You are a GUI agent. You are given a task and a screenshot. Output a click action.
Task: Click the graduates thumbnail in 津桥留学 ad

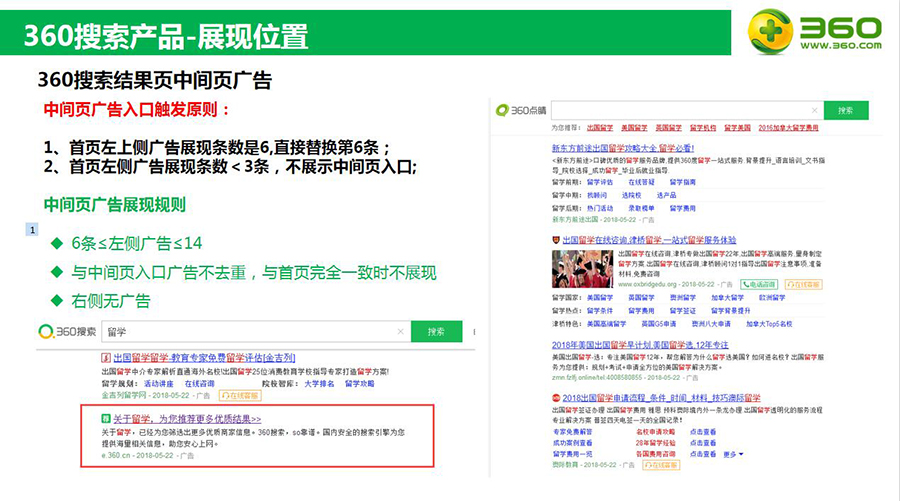[x=575, y=268]
